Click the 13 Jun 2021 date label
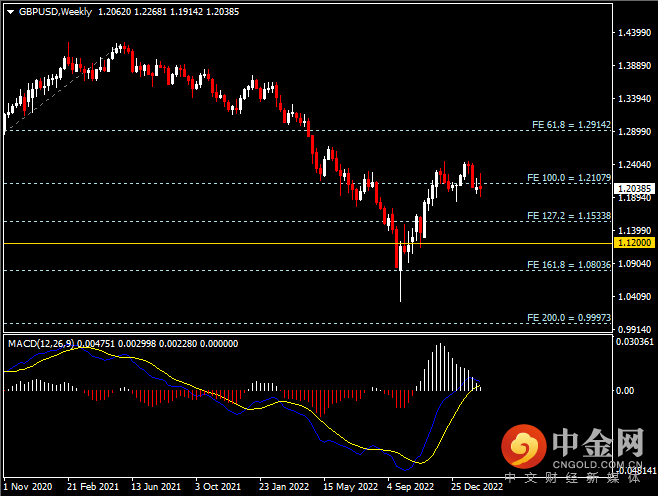658x496 pixels. [156, 487]
